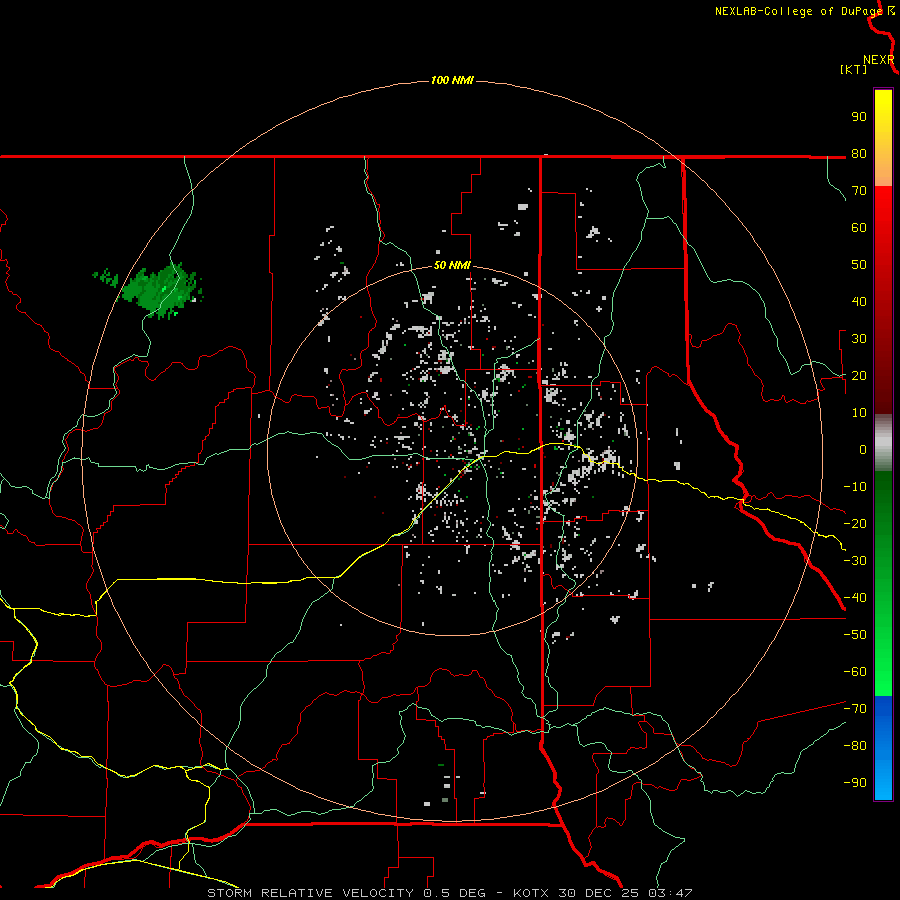Click the -20 value on velocity scale
This screenshot has height=900, width=900.
pyautogui.click(x=855, y=524)
